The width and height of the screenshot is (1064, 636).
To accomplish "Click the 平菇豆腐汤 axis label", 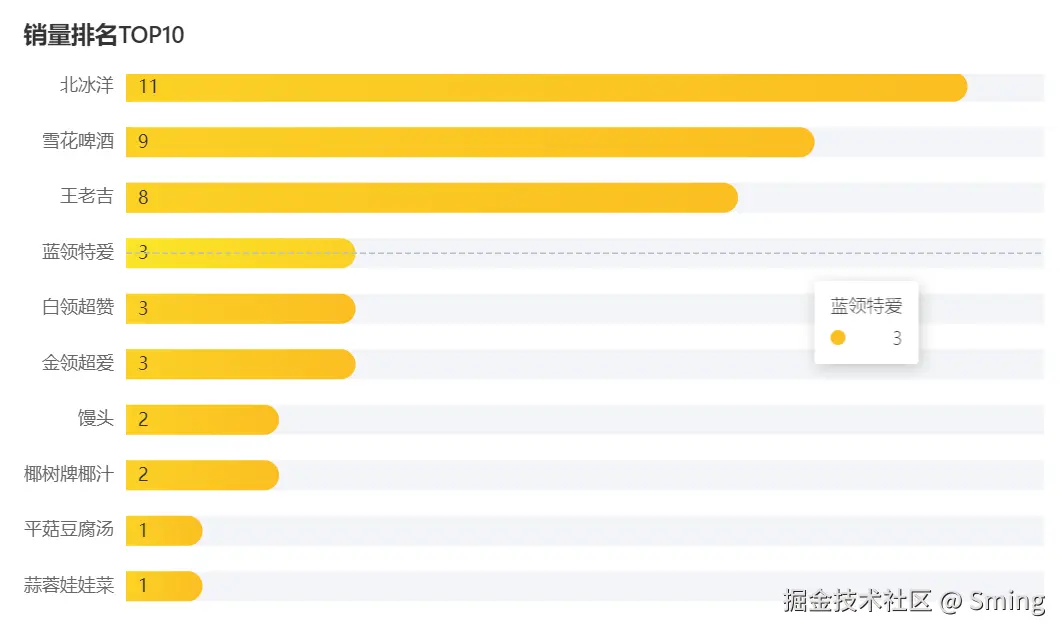I will [x=69, y=530].
